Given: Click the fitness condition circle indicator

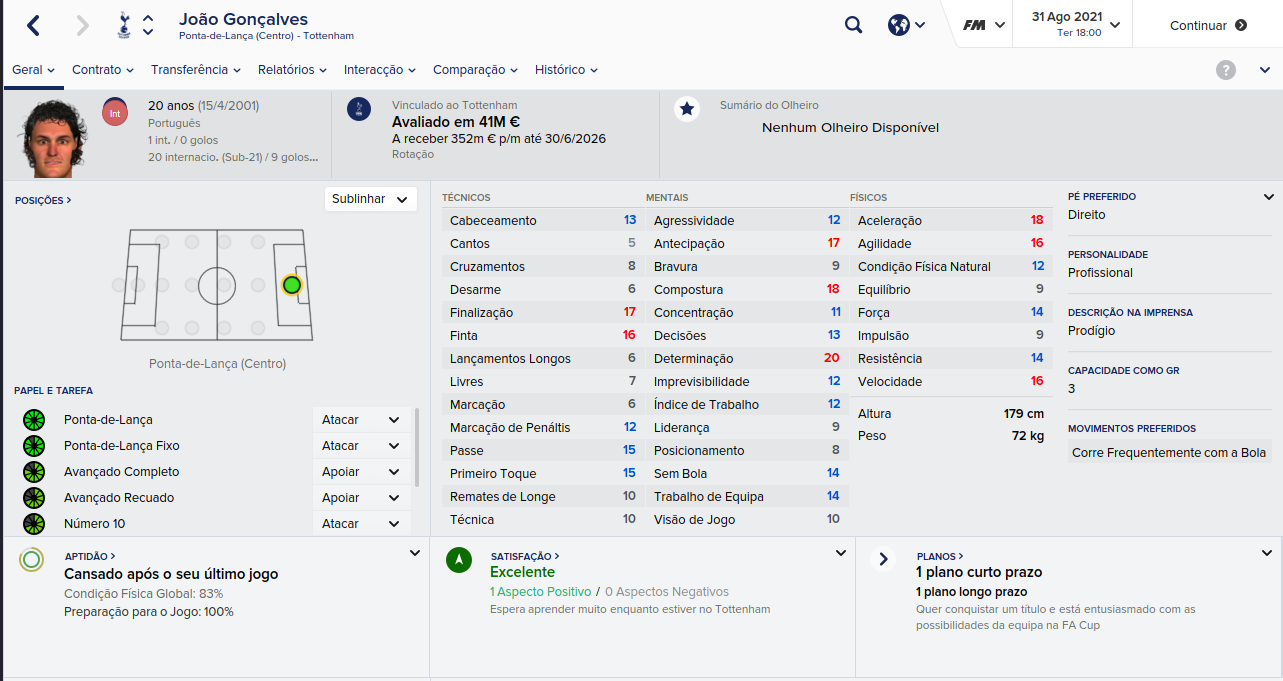Looking at the screenshot, I should [x=31, y=560].
